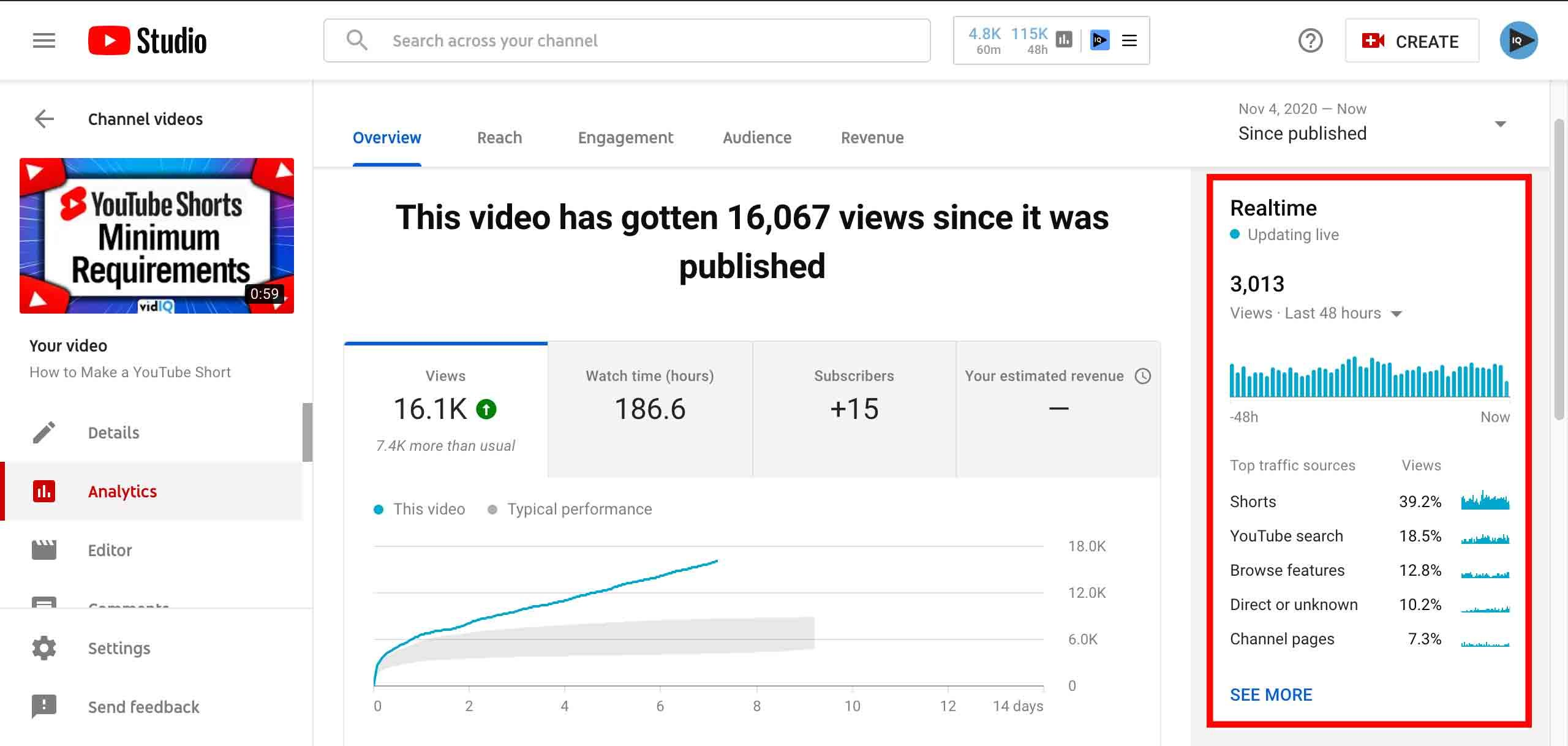Open the navigation hamburger menu
The height and width of the screenshot is (746, 1568).
click(x=43, y=40)
